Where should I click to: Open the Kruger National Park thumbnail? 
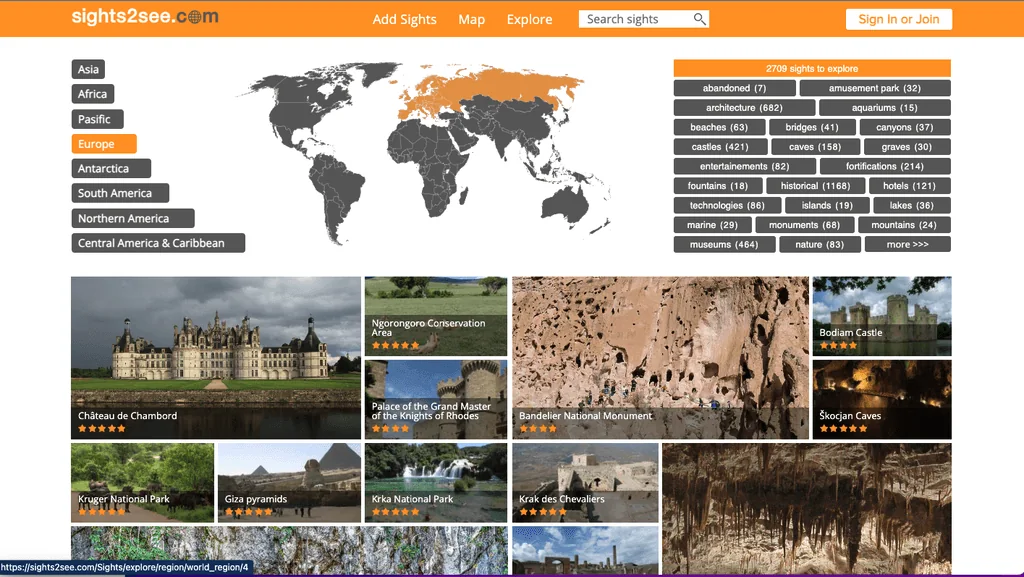tap(142, 483)
